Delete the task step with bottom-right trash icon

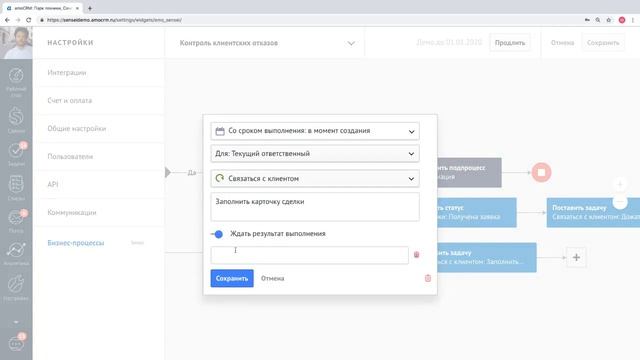pyautogui.click(x=428, y=278)
